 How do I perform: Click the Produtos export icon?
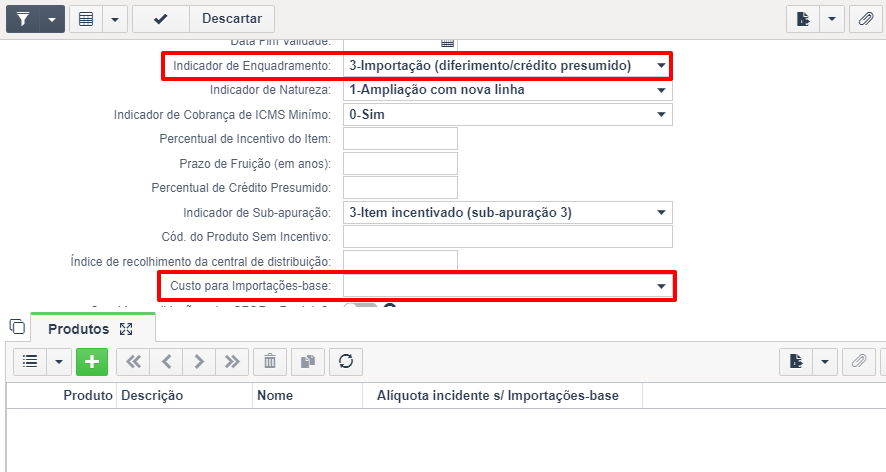click(x=796, y=361)
